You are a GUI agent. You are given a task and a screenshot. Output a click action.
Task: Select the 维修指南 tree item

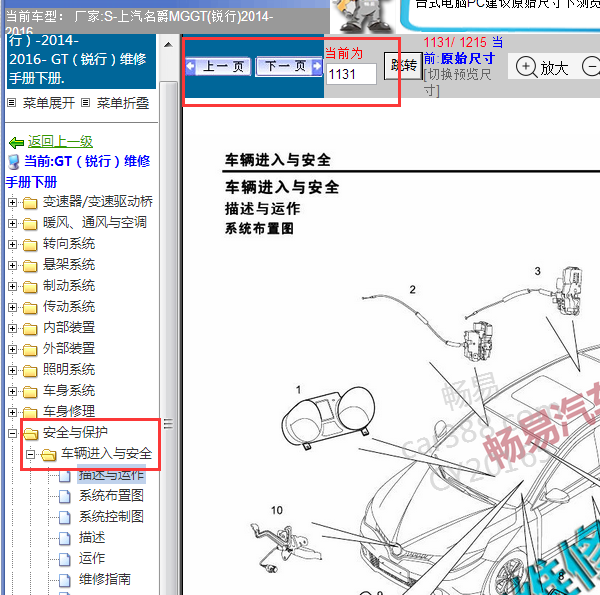tap(105, 580)
